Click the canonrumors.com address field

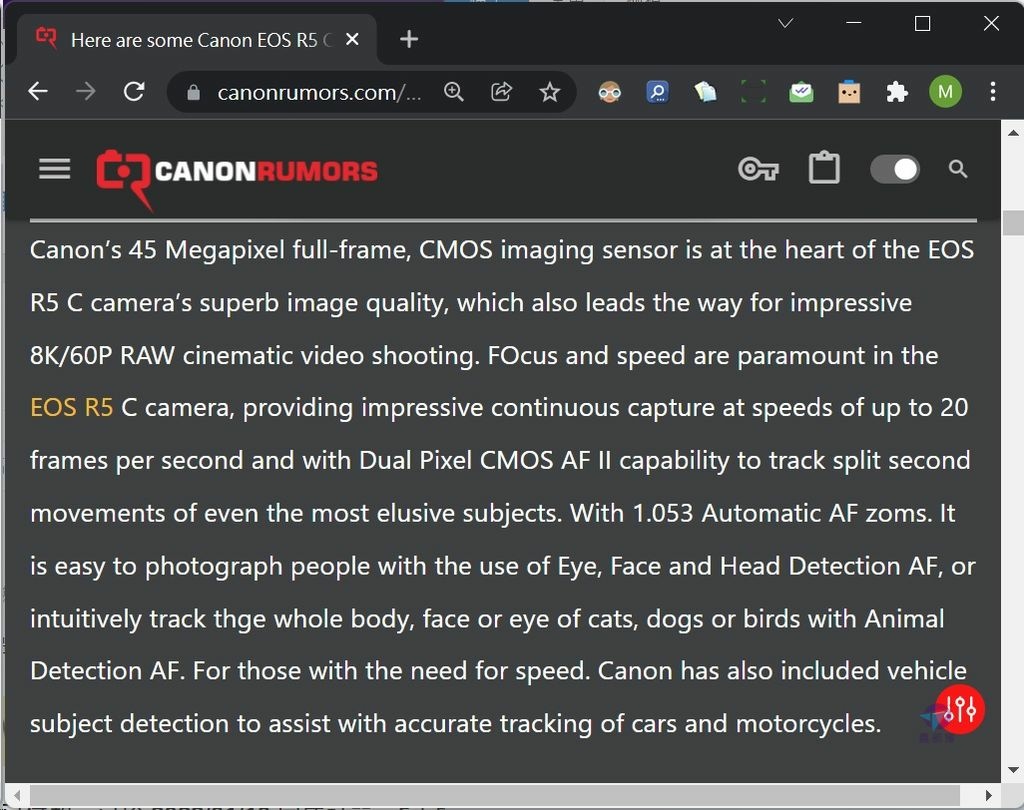point(319,93)
